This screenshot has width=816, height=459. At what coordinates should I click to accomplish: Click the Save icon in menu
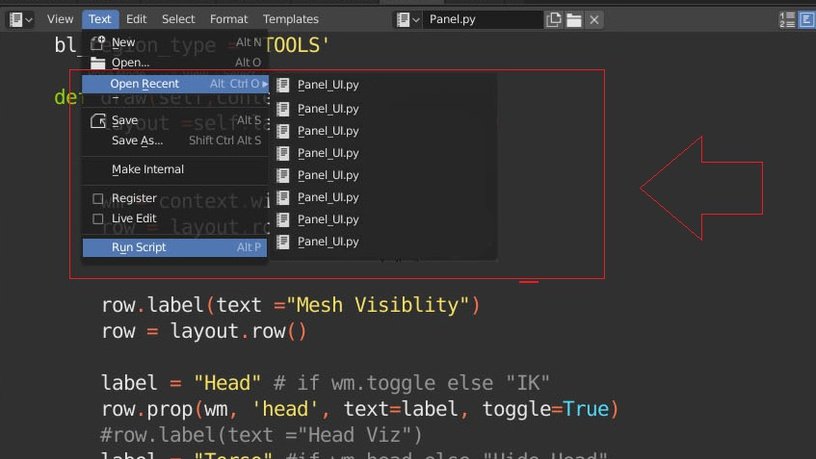[x=97, y=120]
